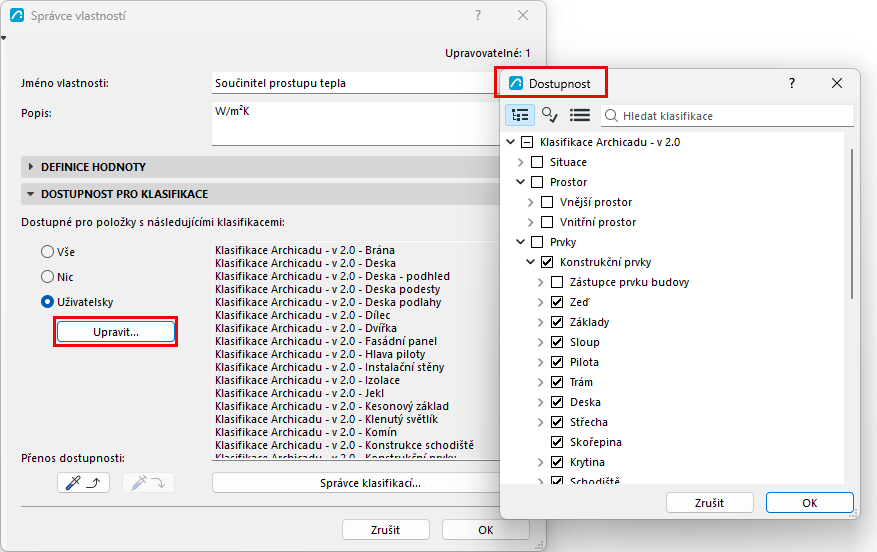Click the pick up availability eyedropper icon
877x552 pixels.
pyautogui.click(x=83, y=483)
